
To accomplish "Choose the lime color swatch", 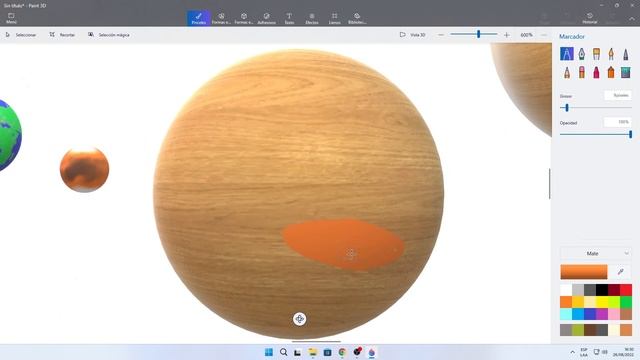I will [614, 302].
